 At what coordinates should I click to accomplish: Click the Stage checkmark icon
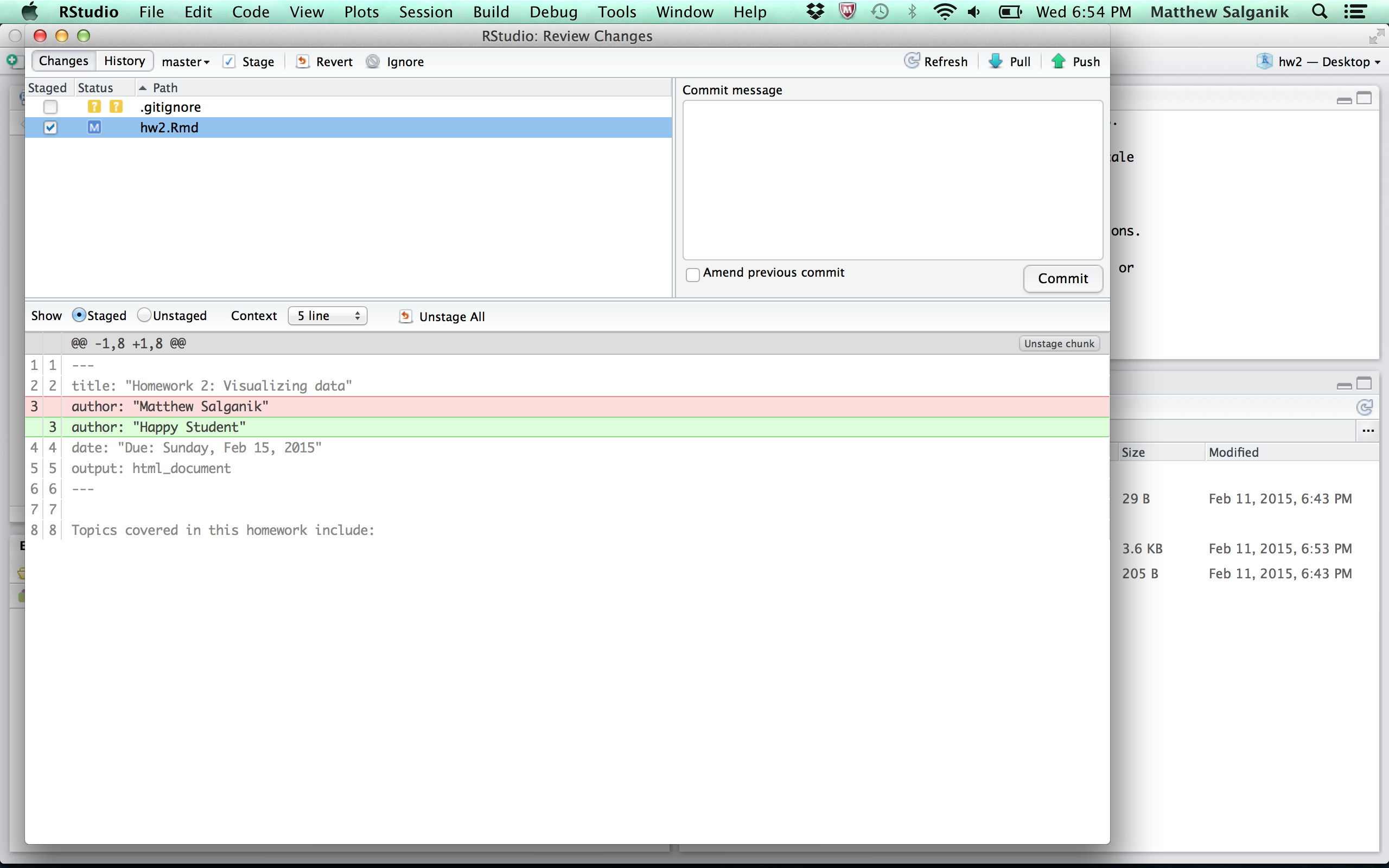(229, 61)
